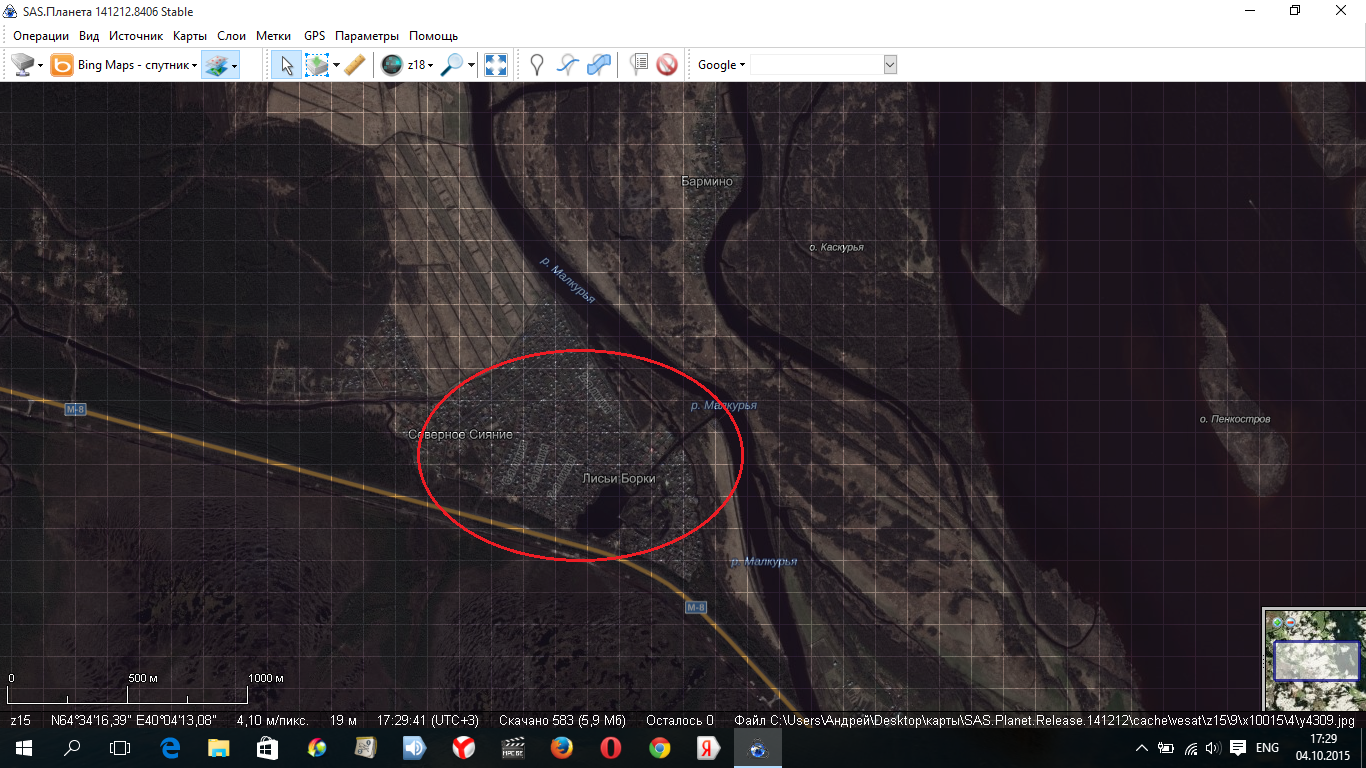Viewport: 1366px width, 768px height.
Task: Click the add polygon tool icon
Action: pos(599,65)
